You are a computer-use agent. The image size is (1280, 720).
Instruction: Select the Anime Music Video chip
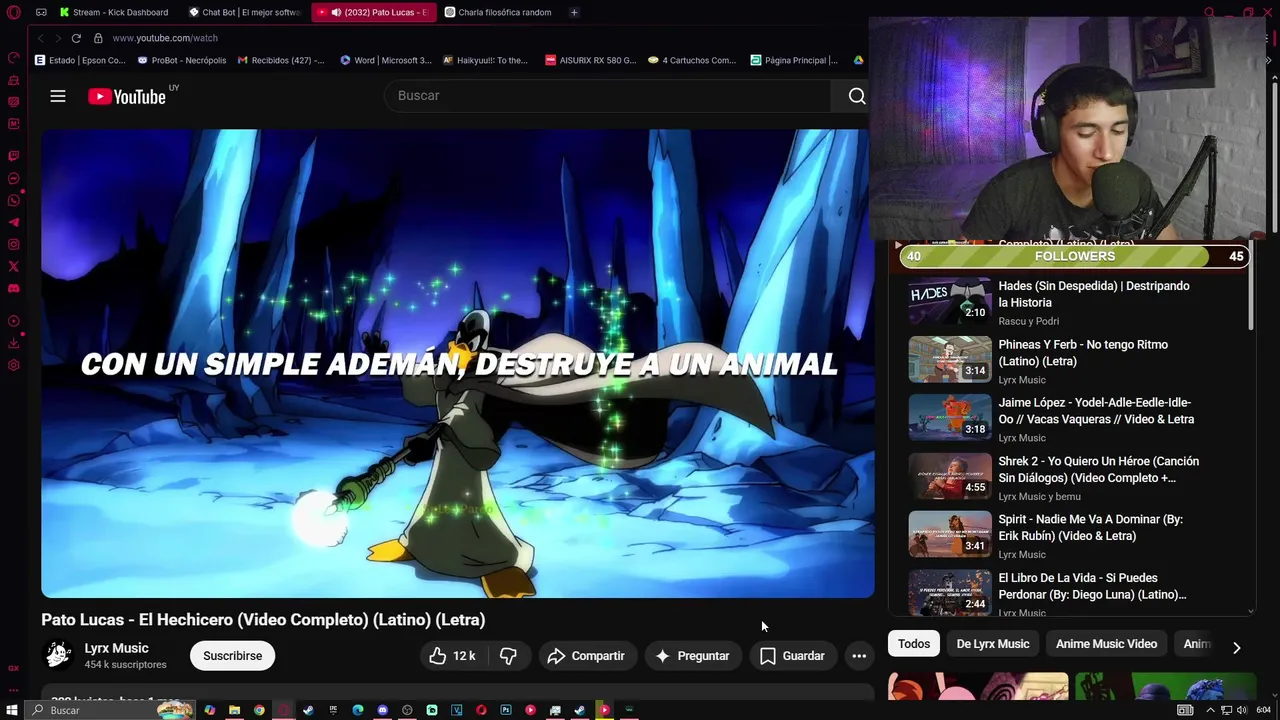[x=1106, y=645]
